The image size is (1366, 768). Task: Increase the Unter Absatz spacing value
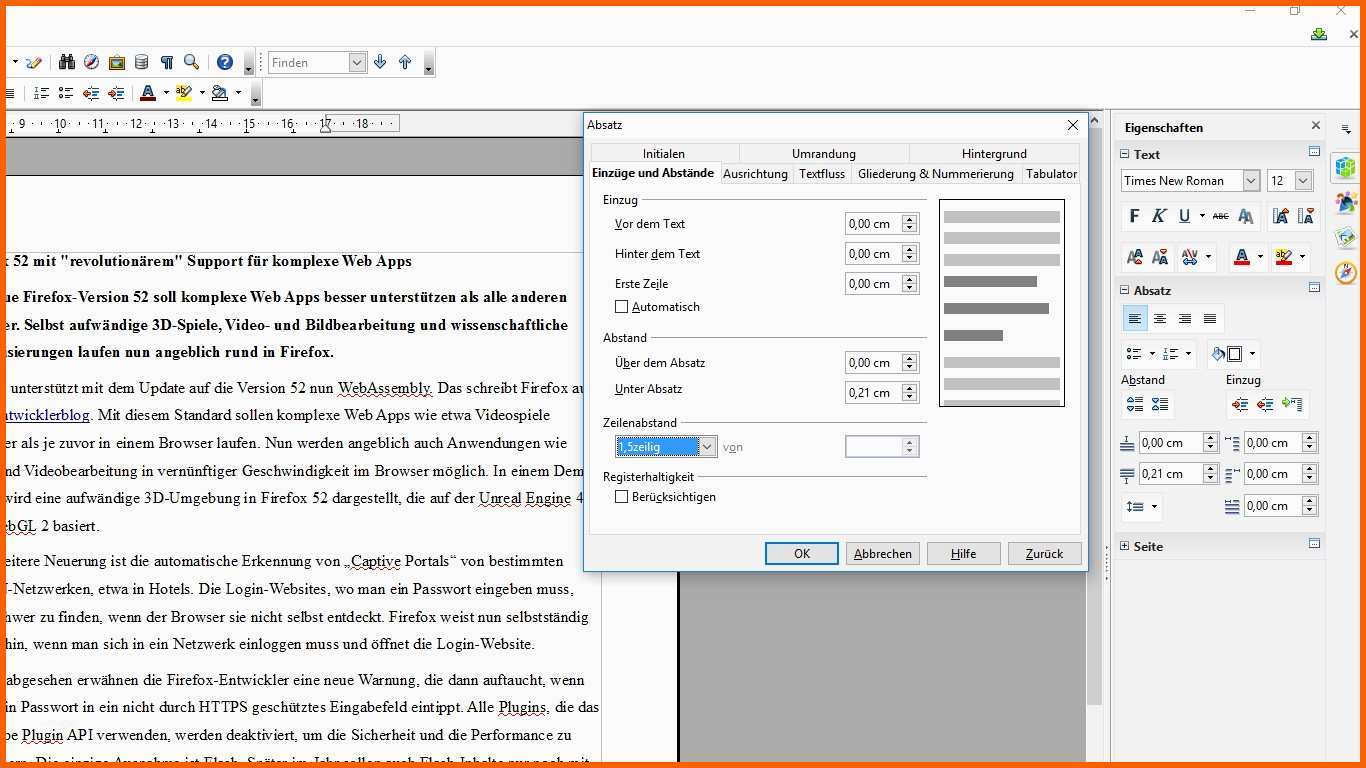(909, 388)
